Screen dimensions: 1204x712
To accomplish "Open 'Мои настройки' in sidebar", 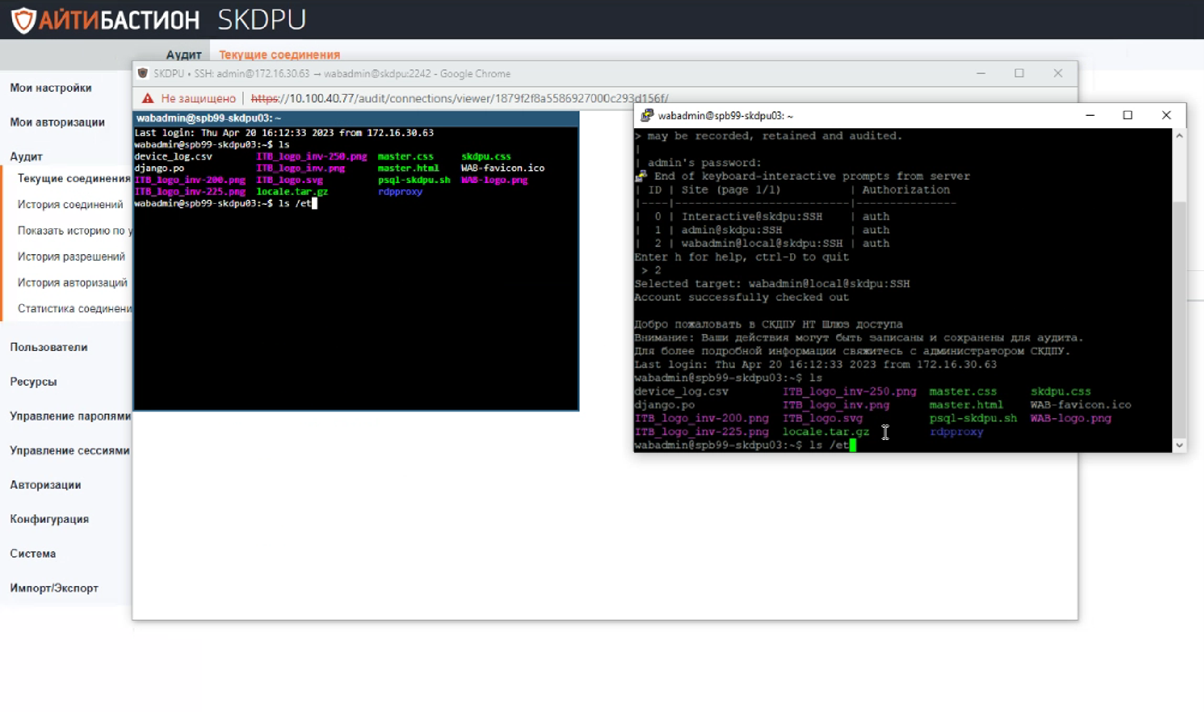I will [x=51, y=88].
